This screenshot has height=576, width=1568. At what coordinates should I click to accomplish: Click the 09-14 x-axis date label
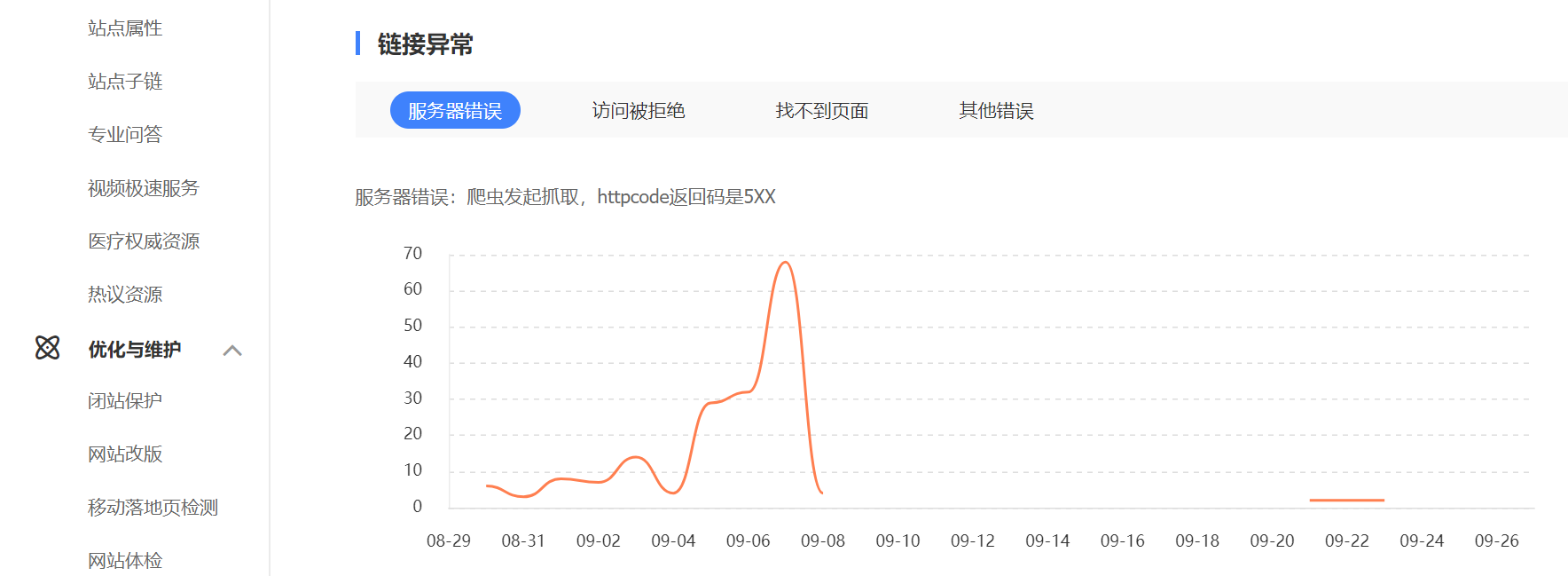[x=1047, y=540]
